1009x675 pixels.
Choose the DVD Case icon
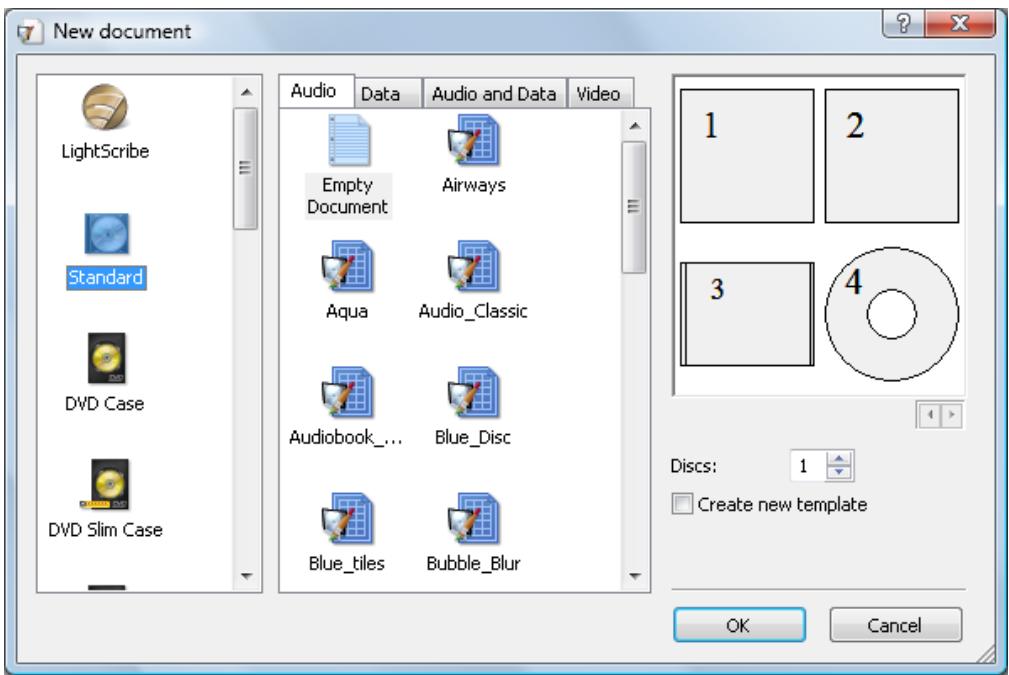[x=106, y=358]
